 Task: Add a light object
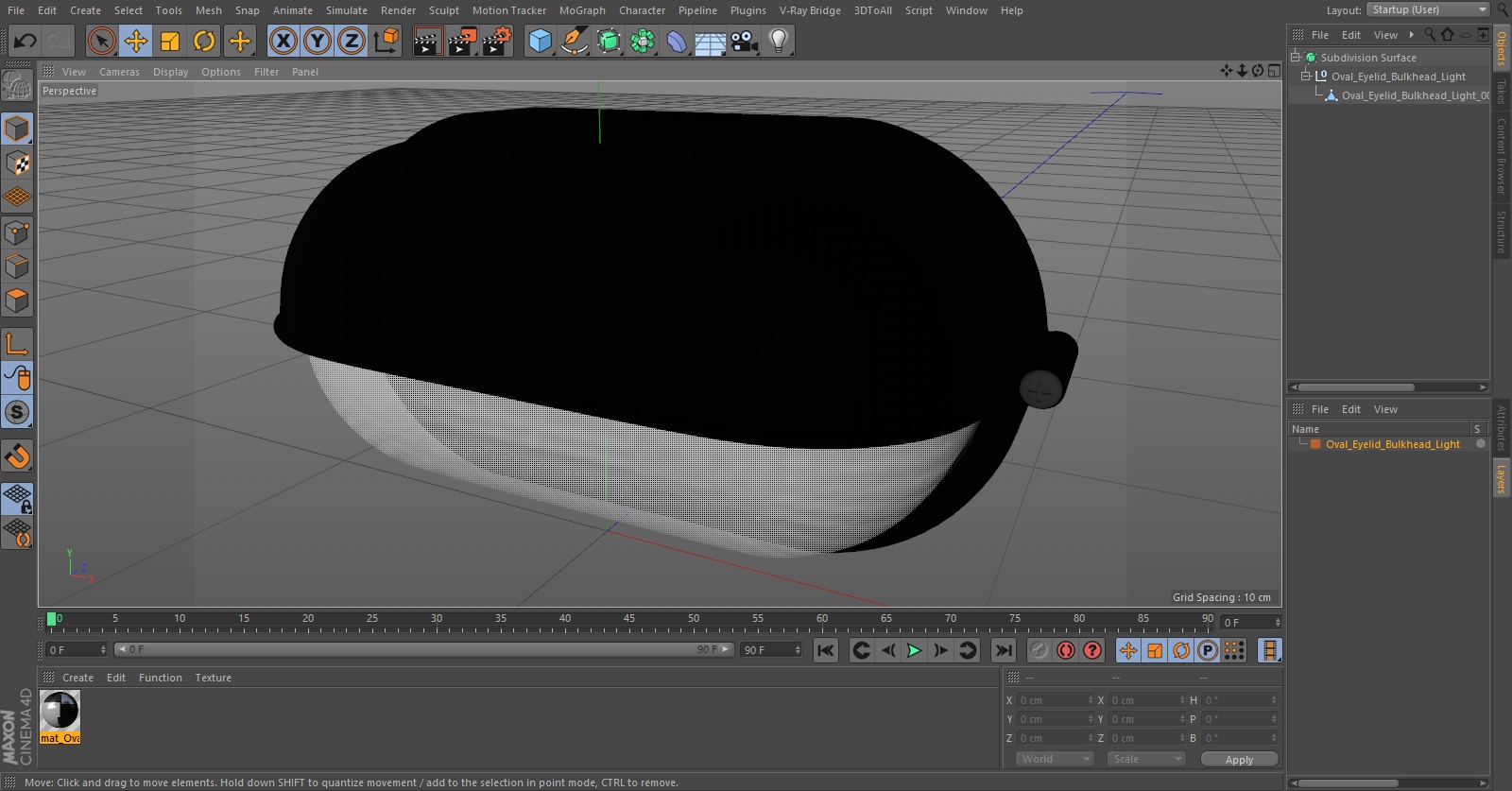point(779,41)
